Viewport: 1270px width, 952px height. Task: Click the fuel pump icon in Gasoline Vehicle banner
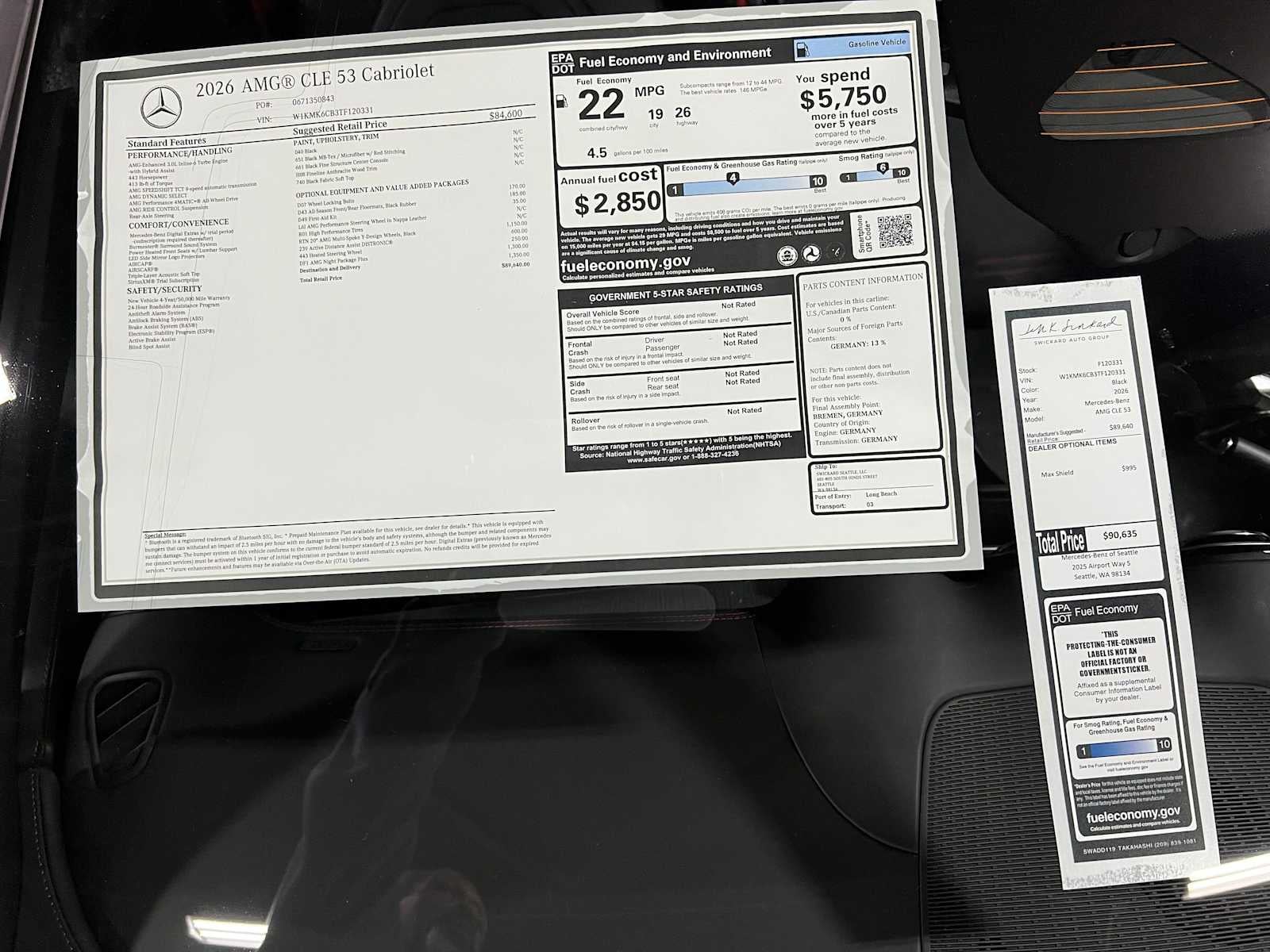802,49
